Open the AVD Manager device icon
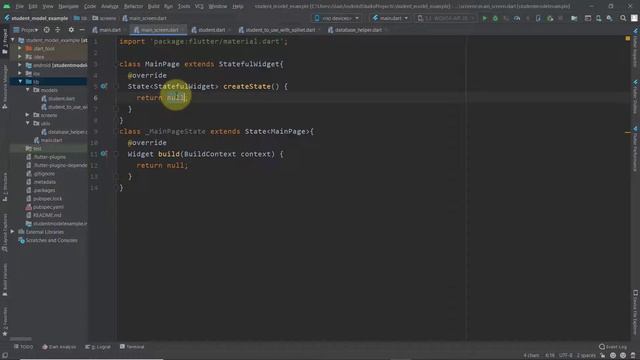This screenshot has height=360, width=640. [x=598, y=18]
